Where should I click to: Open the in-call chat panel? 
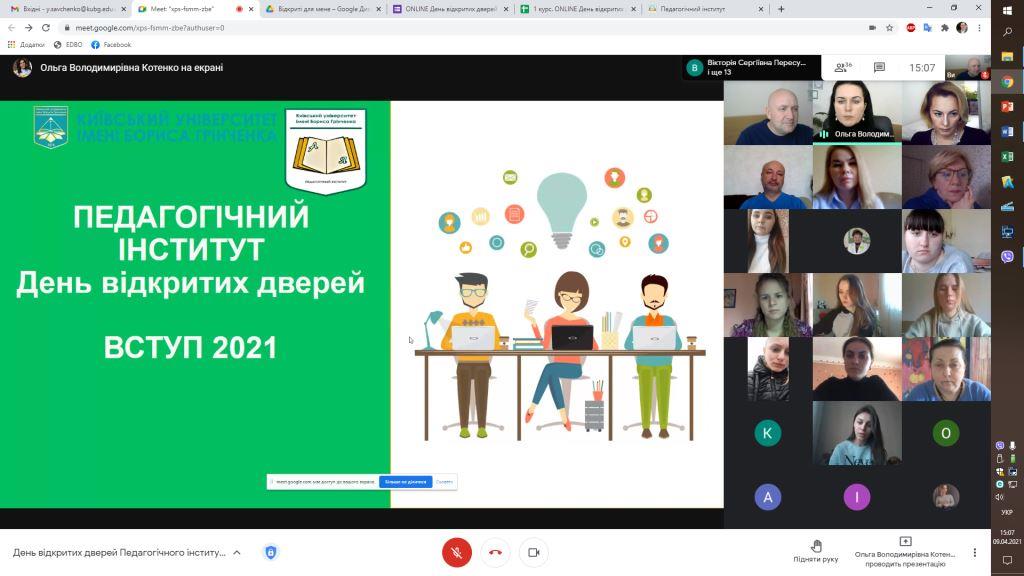point(879,66)
